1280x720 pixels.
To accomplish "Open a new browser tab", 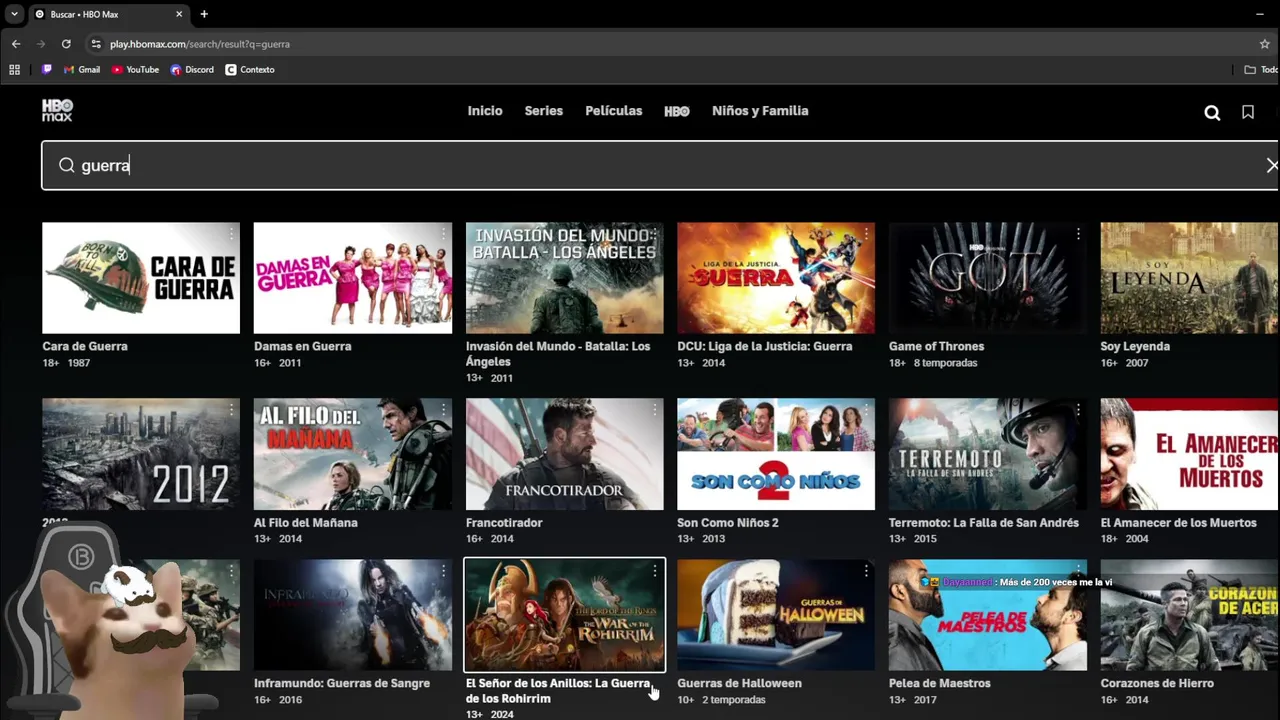I will pyautogui.click(x=204, y=14).
